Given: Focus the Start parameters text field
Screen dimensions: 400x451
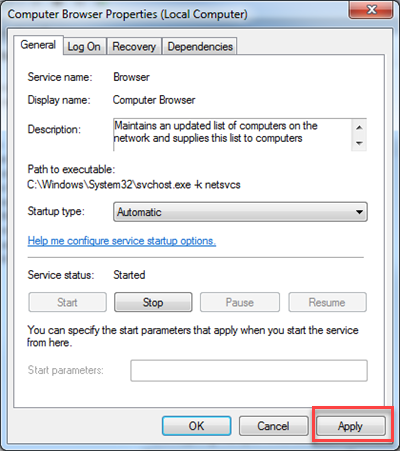Looking at the screenshot, I should pos(249,370).
